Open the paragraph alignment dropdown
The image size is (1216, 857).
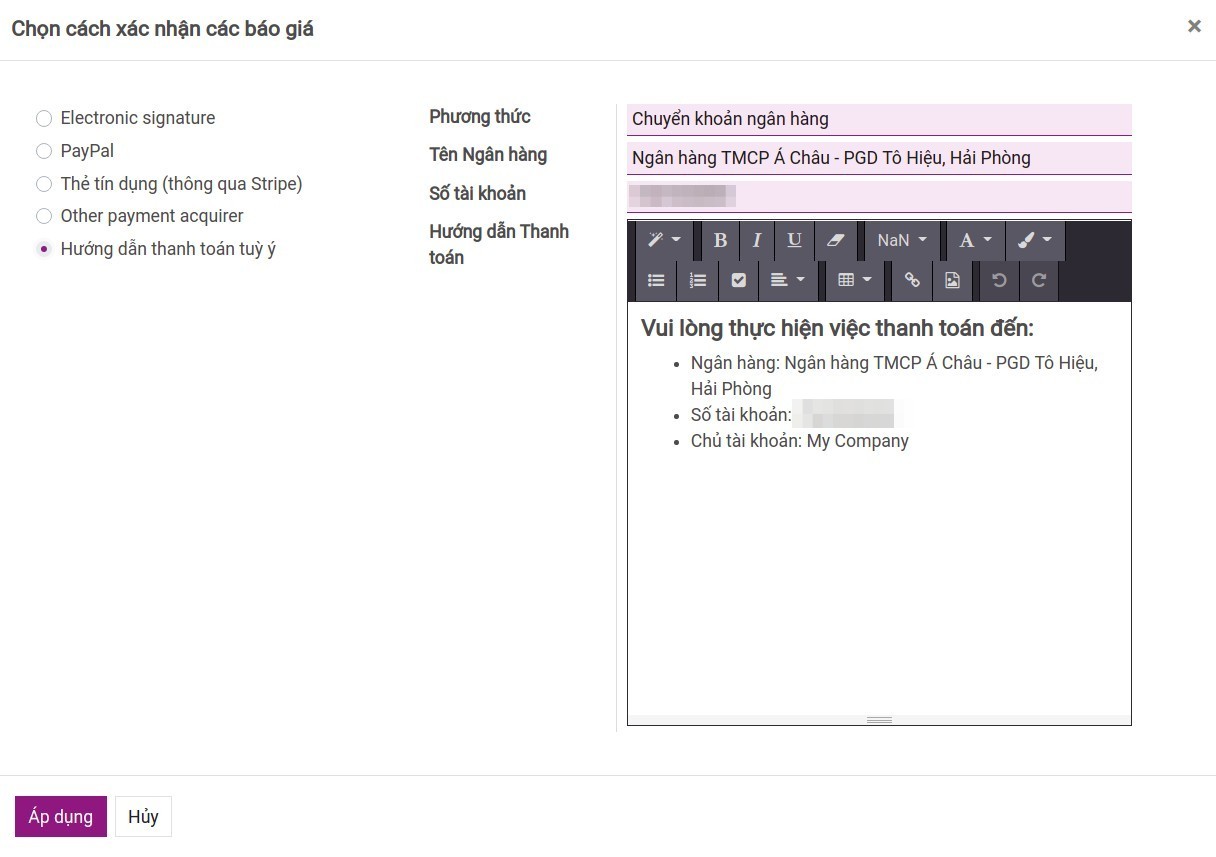[788, 281]
